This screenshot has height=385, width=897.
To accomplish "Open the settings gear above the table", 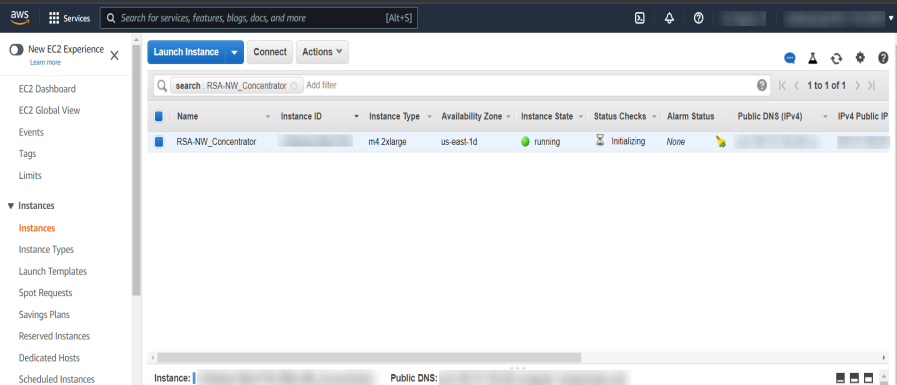I will click(x=860, y=57).
